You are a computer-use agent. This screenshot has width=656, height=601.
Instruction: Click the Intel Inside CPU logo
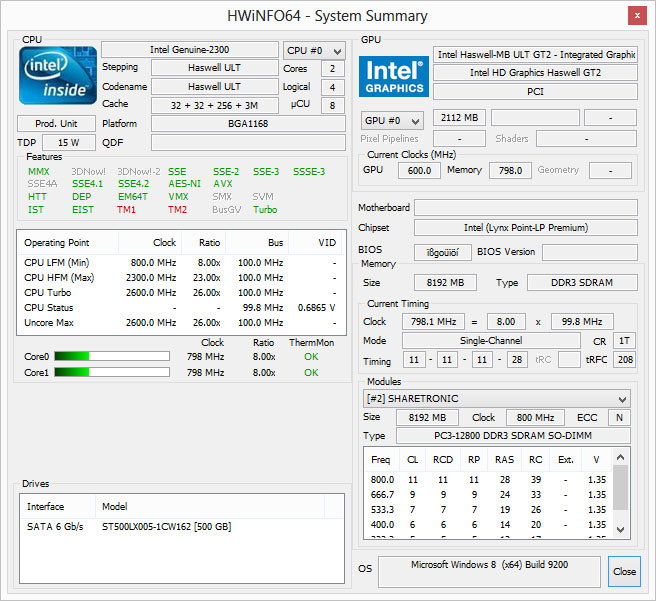[58, 75]
